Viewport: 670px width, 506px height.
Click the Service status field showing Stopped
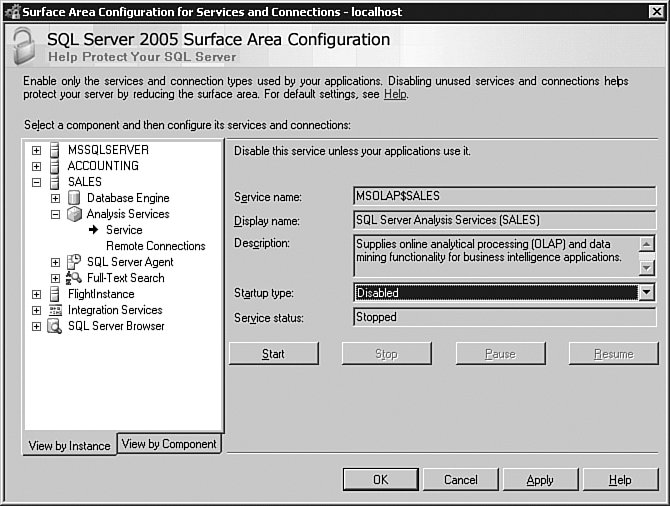[x=504, y=317]
